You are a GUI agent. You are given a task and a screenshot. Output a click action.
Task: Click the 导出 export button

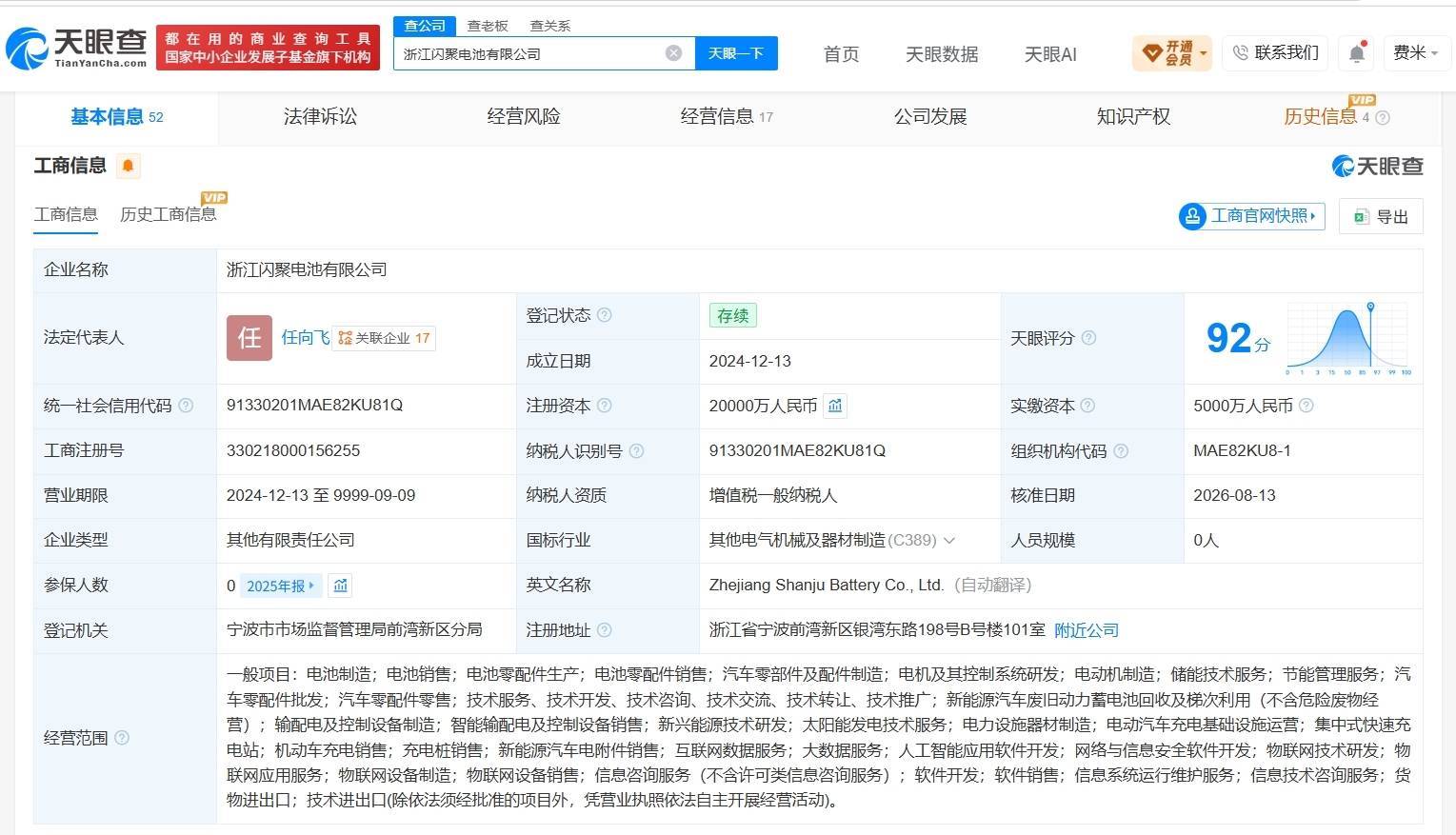click(x=1381, y=216)
